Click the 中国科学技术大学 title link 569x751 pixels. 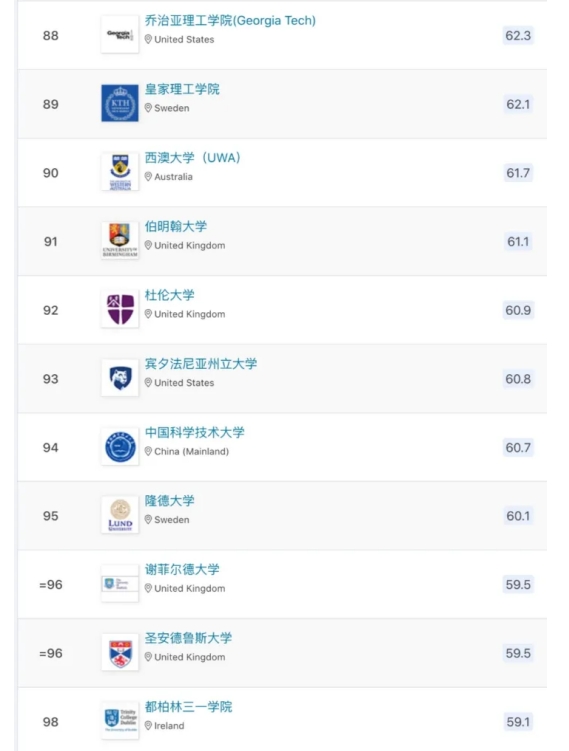tap(194, 432)
